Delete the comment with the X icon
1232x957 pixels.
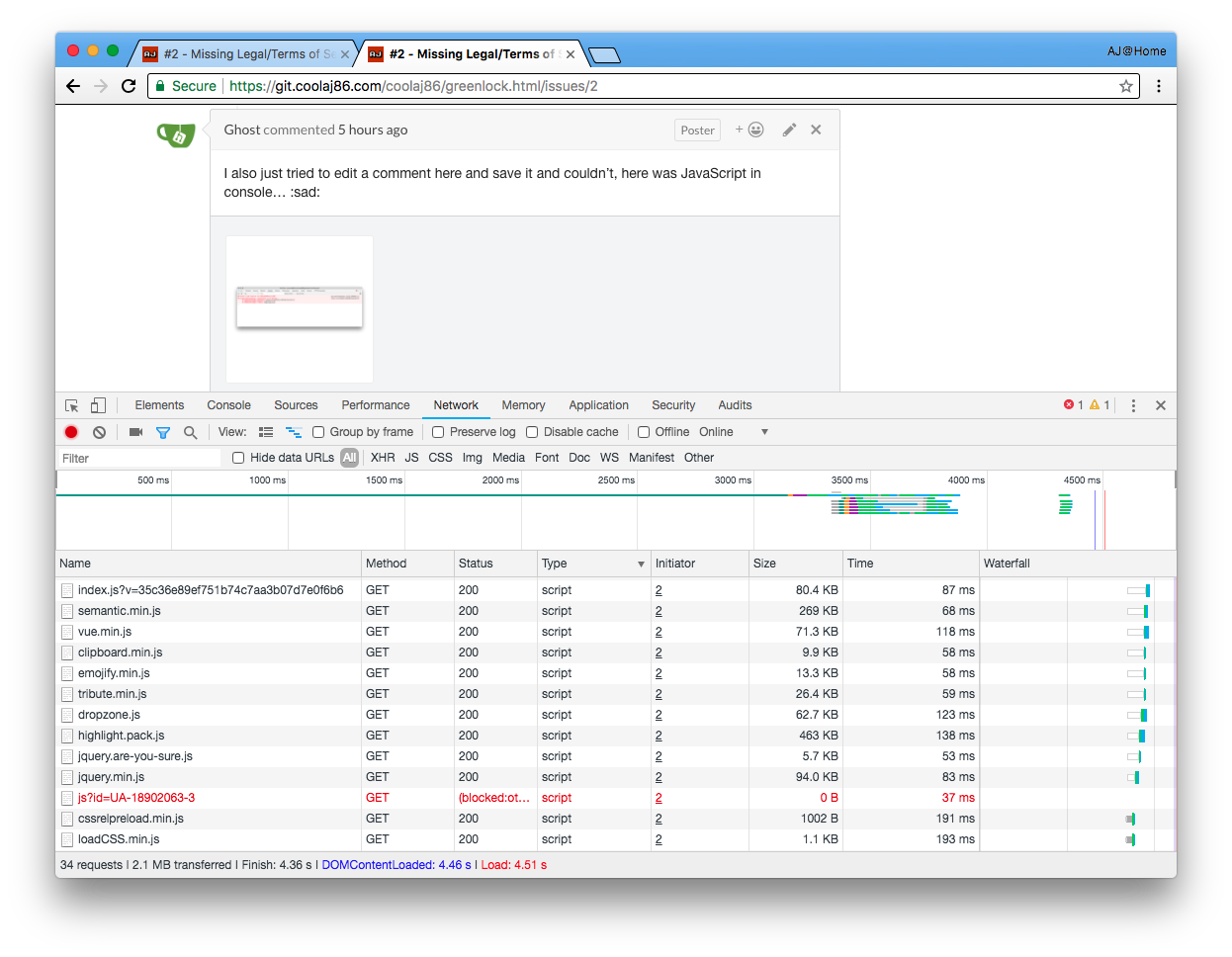pyautogui.click(x=816, y=130)
